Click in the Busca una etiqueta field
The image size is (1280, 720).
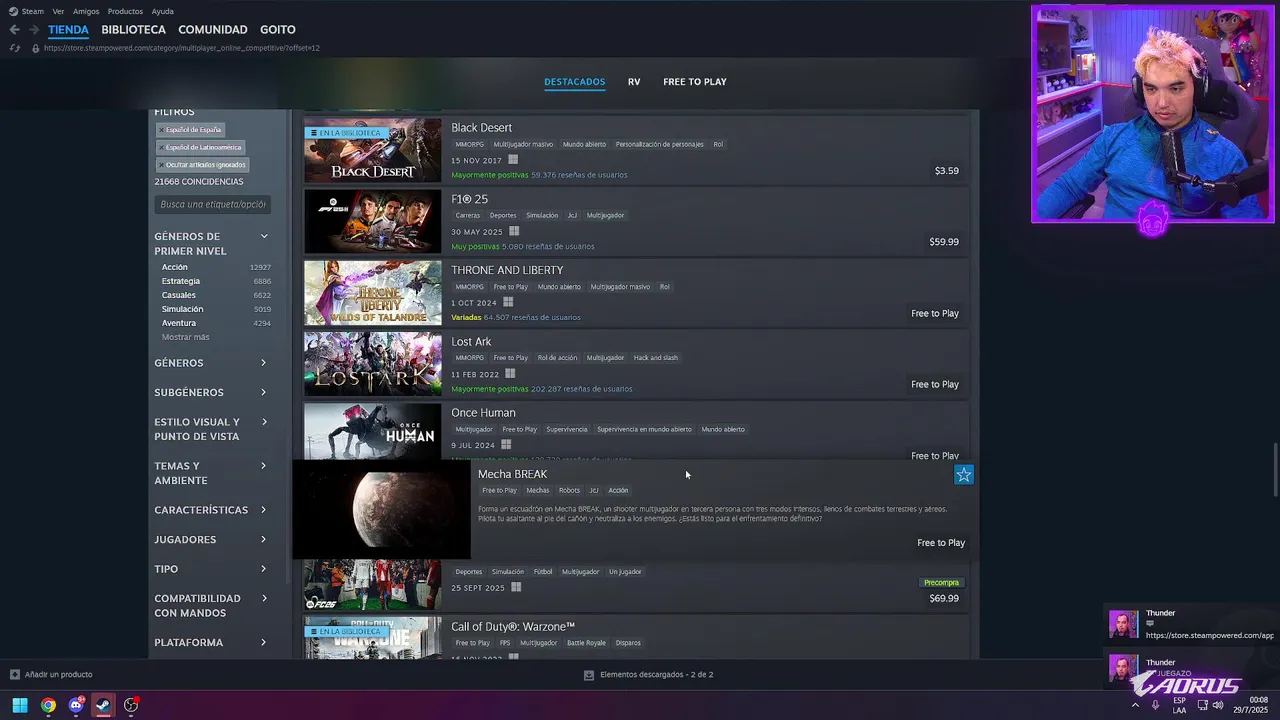tap(212, 204)
